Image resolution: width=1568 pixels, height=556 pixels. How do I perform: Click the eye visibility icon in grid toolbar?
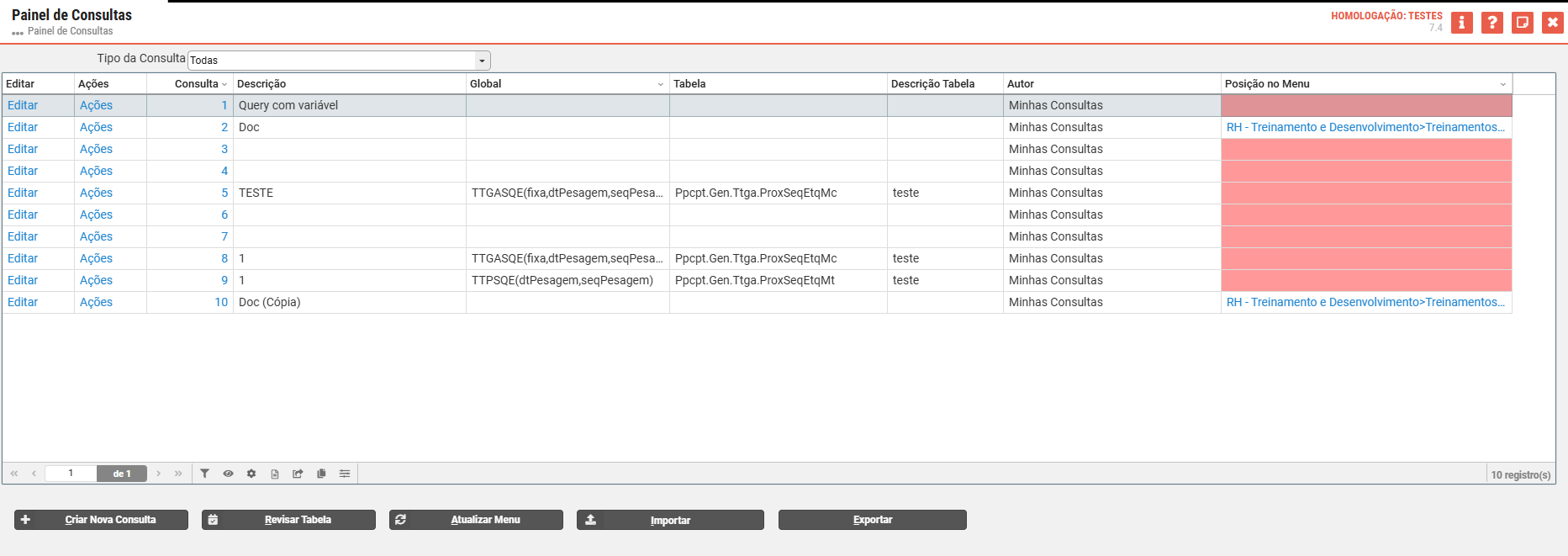pyautogui.click(x=228, y=474)
